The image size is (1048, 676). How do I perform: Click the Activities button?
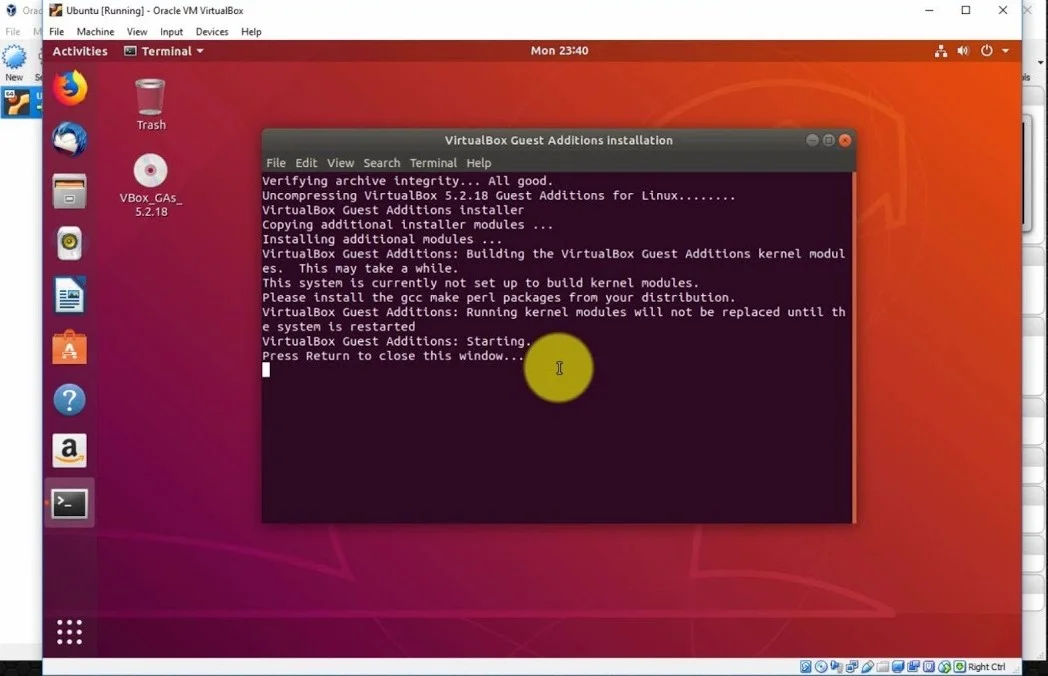pos(80,51)
